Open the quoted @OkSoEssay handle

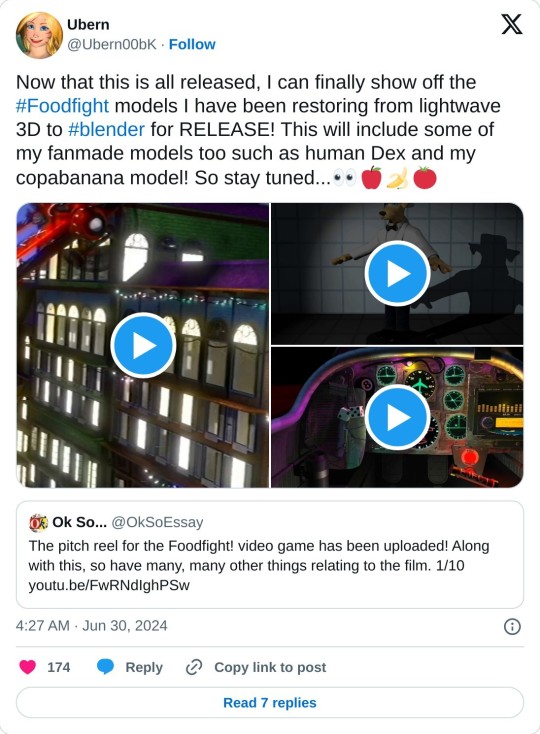[x=157, y=522]
